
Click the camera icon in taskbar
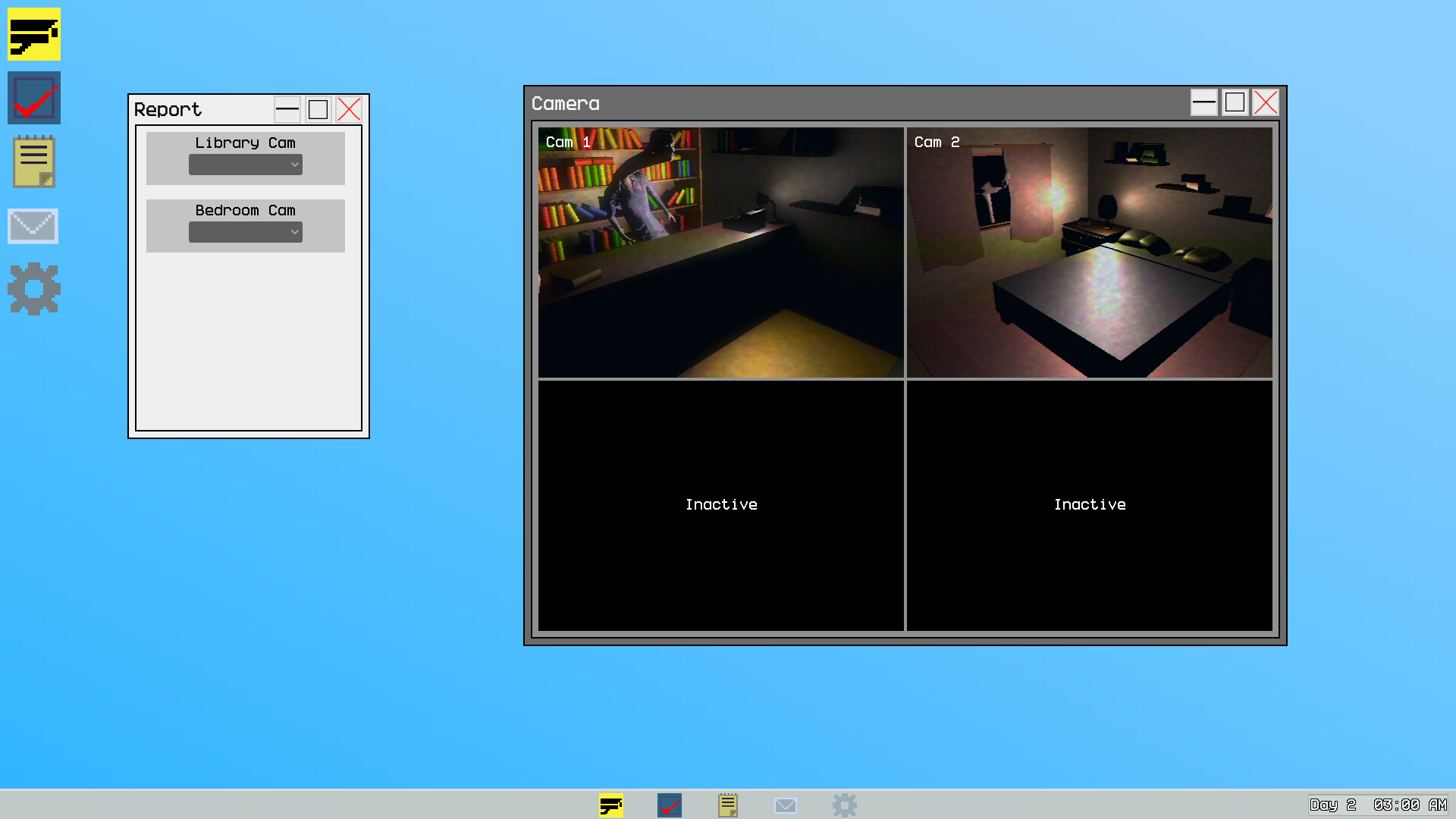[x=611, y=805]
